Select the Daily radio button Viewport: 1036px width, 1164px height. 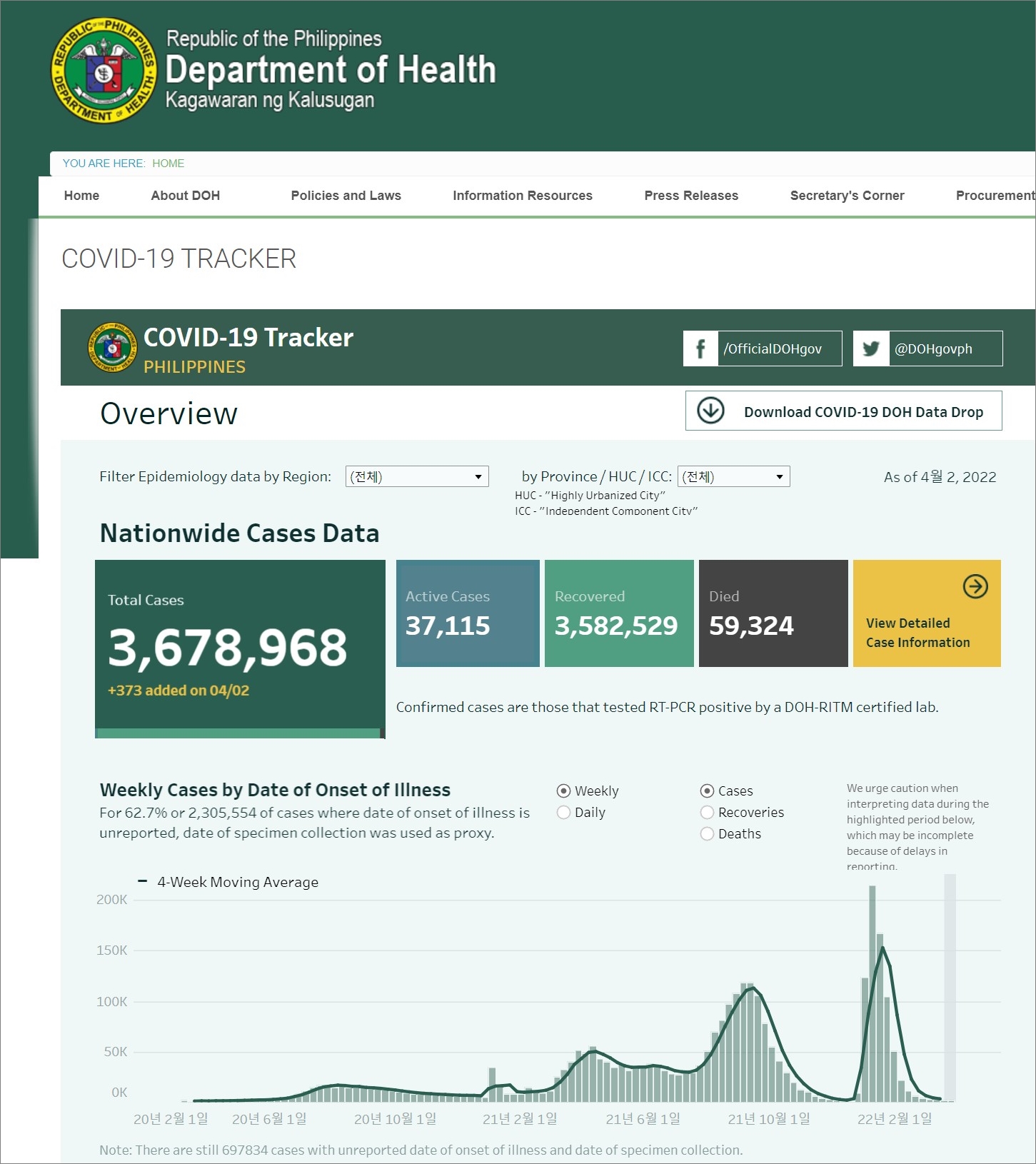[x=563, y=812]
